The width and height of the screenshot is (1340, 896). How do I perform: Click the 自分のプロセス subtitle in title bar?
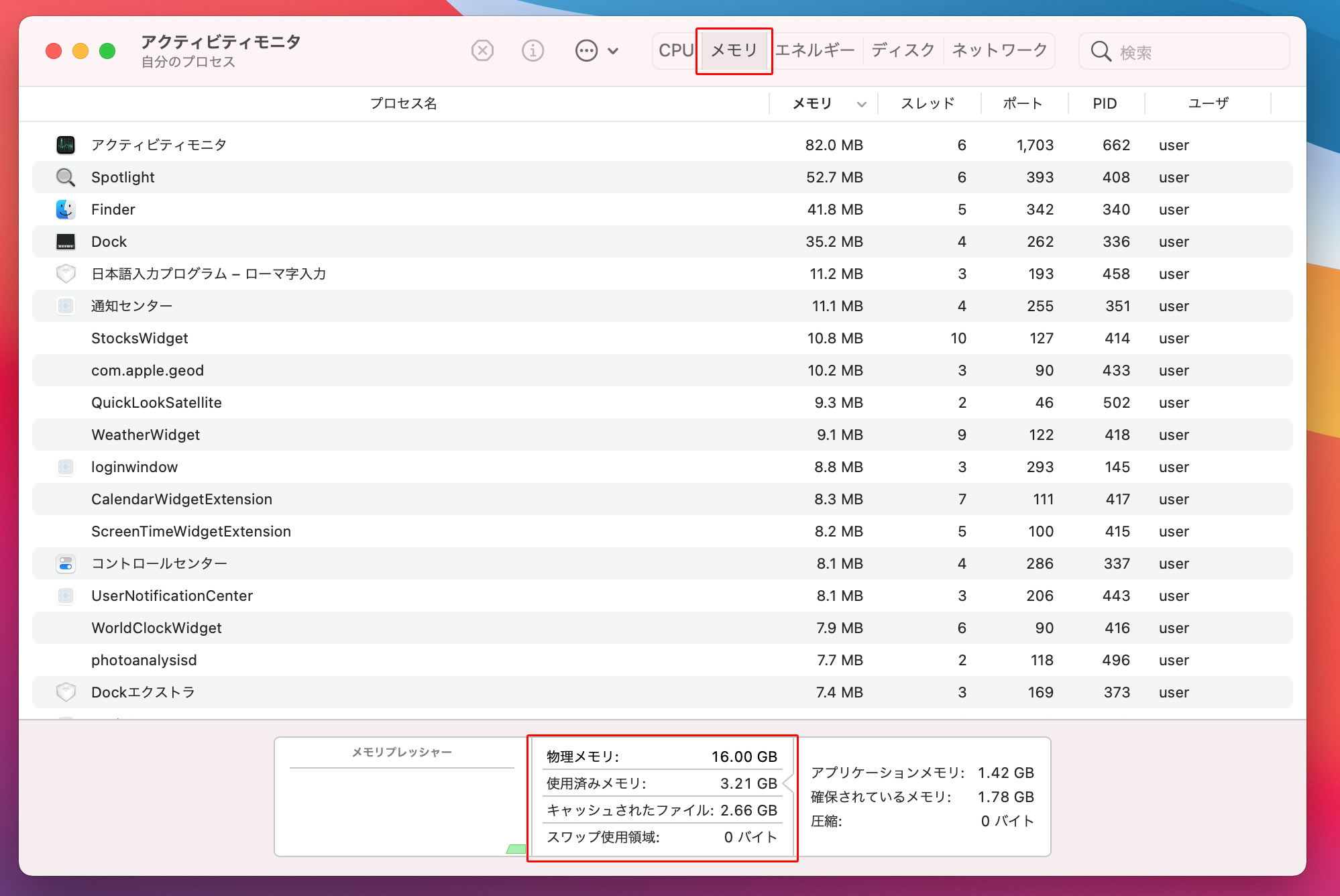(188, 62)
